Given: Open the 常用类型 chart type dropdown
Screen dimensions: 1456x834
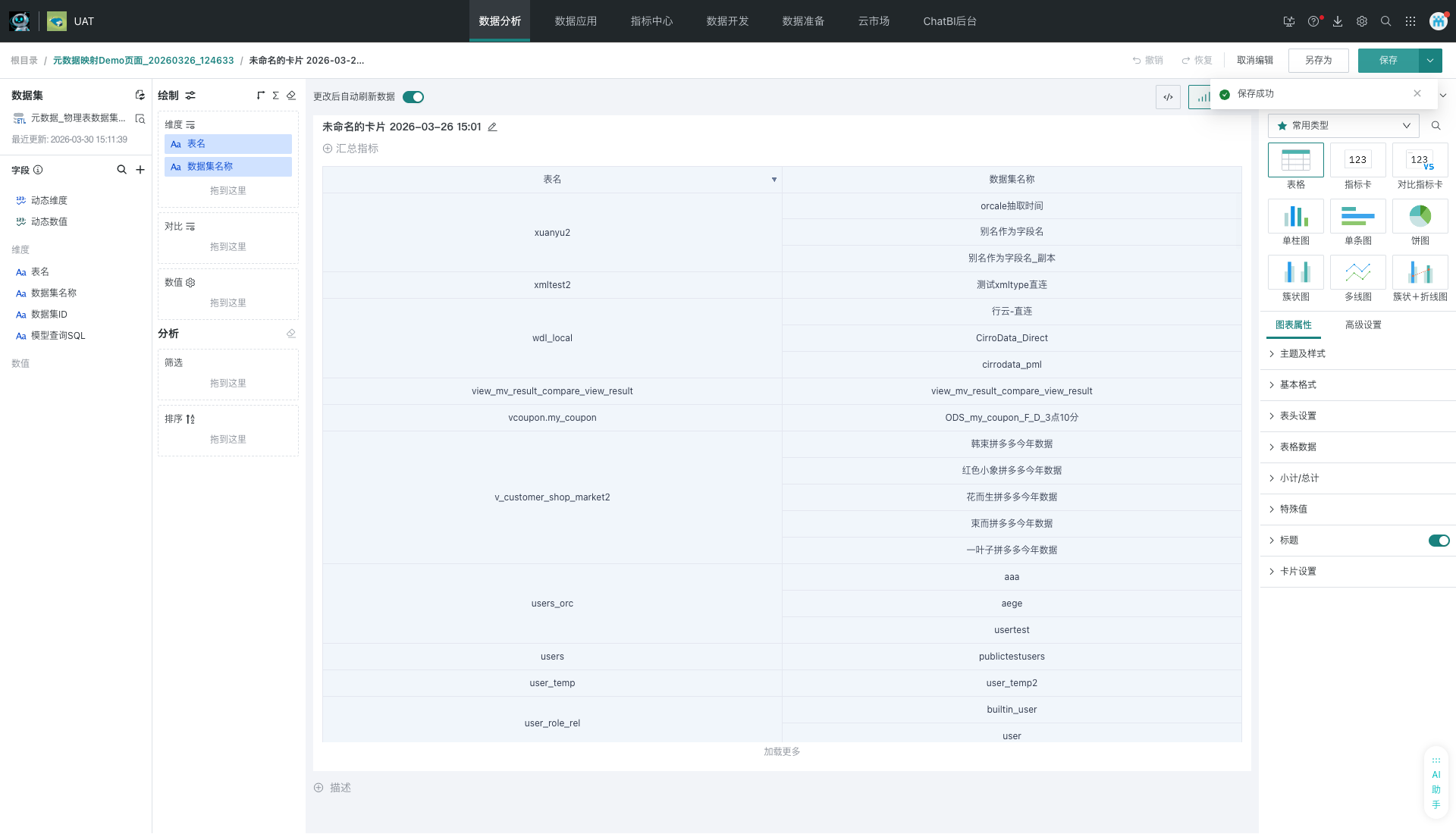Looking at the screenshot, I should [1343, 126].
